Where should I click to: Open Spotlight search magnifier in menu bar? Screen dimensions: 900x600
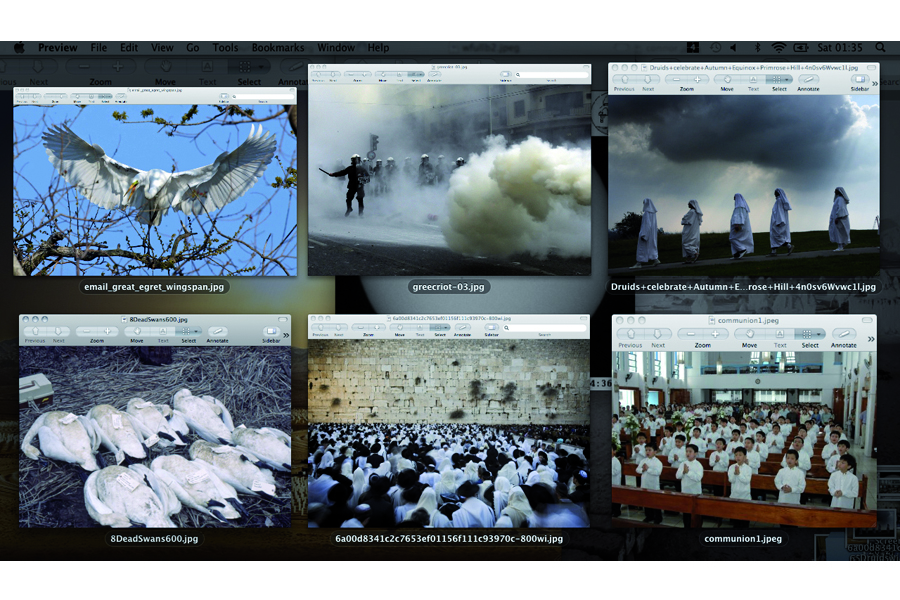pyautogui.click(x=880, y=48)
